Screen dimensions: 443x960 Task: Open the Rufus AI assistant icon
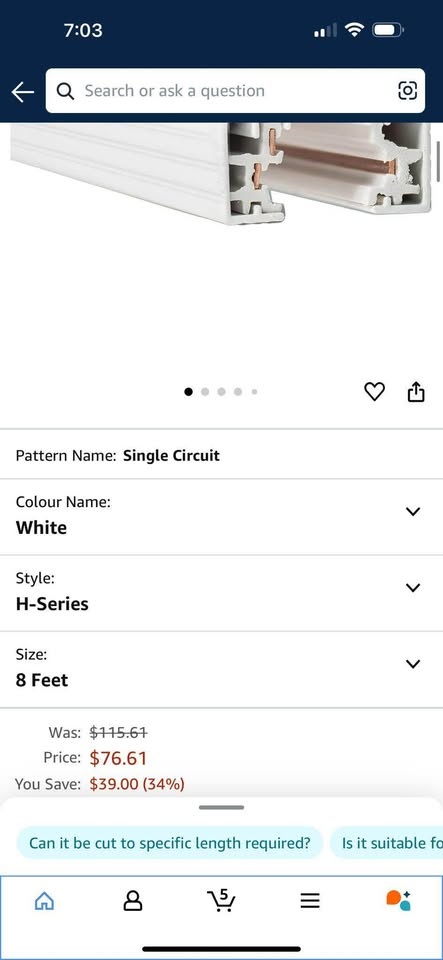398,900
